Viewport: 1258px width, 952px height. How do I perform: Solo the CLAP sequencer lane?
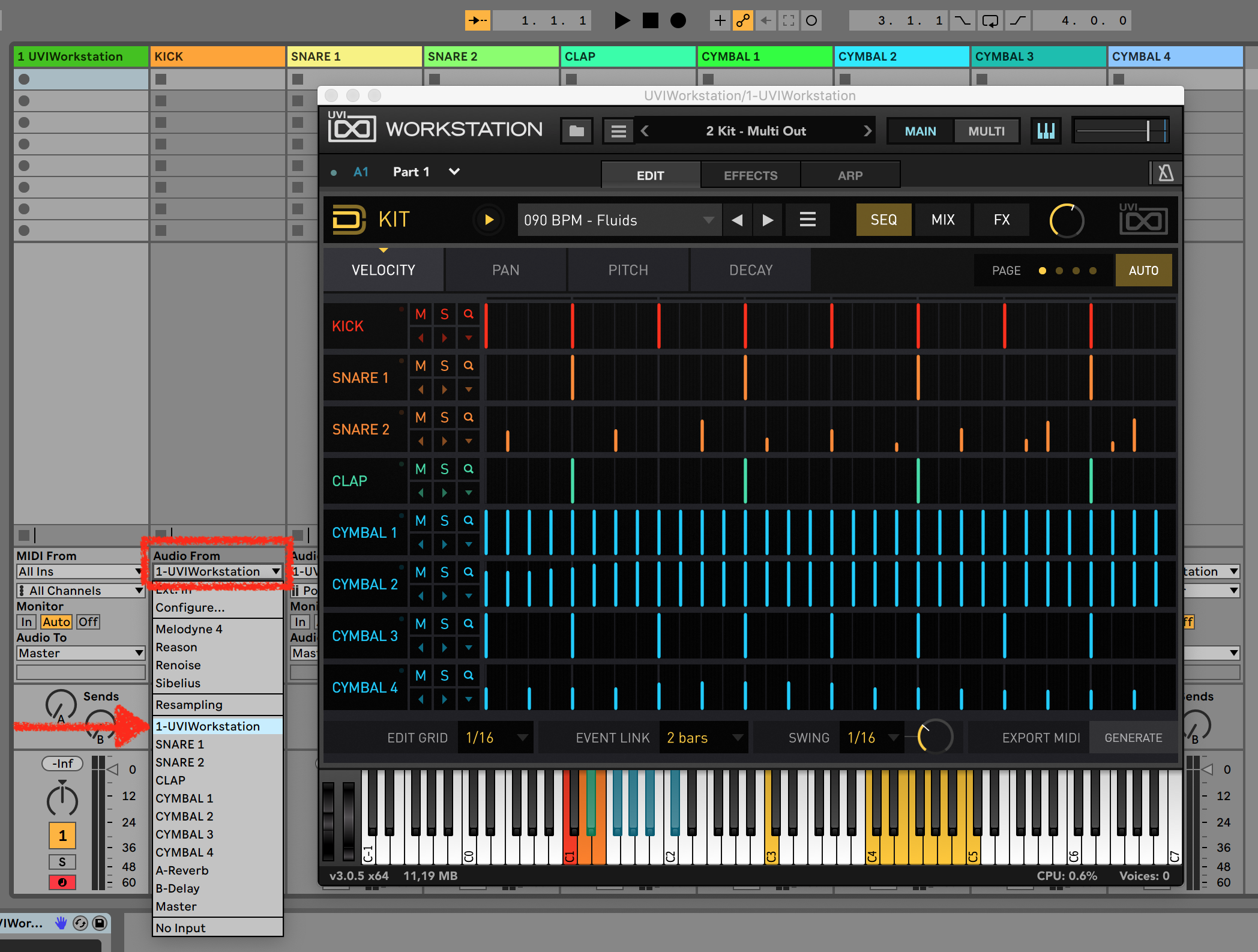point(445,469)
